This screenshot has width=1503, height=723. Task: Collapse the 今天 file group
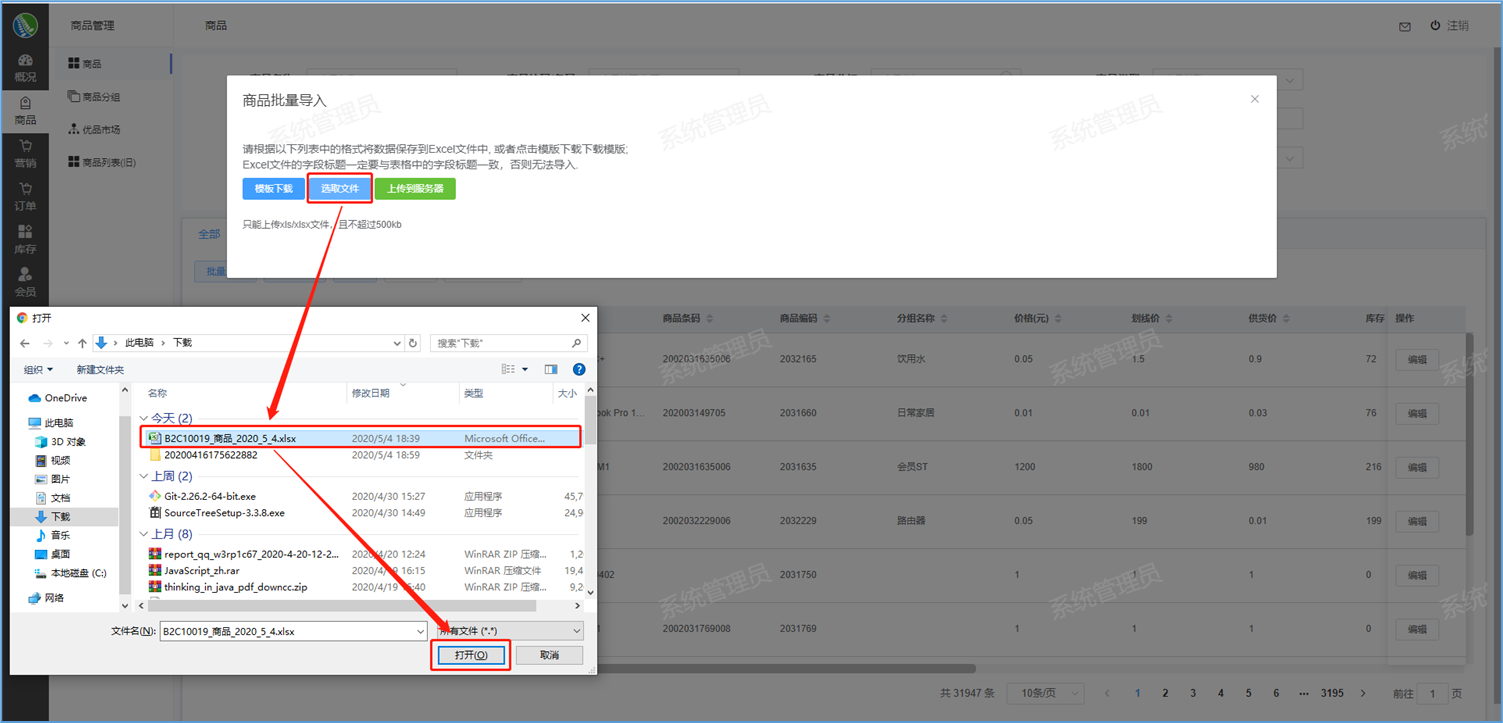[143, 419]
